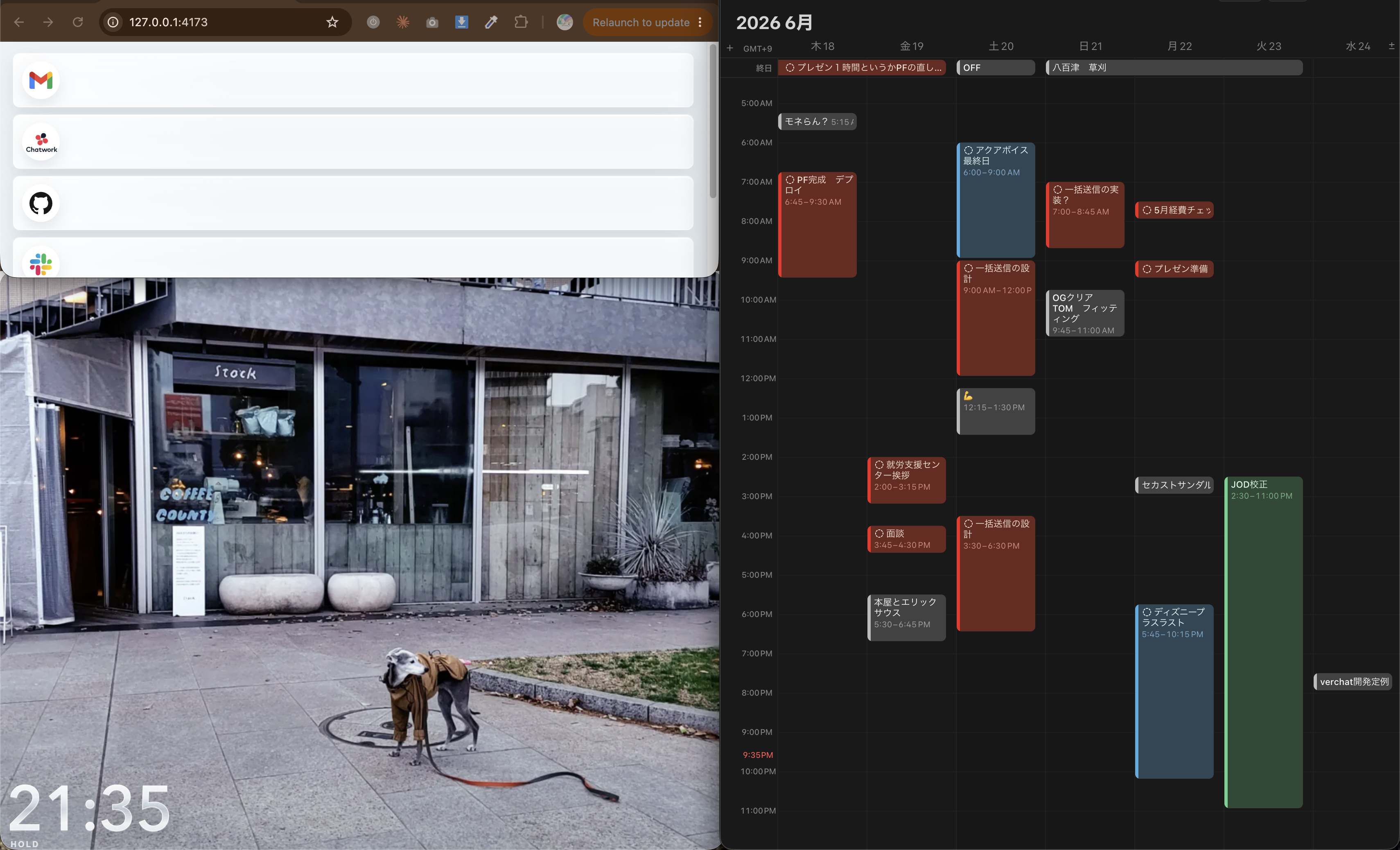
Task: Open the 八百津 草刈 all-day event
Action: [1174, 68]
